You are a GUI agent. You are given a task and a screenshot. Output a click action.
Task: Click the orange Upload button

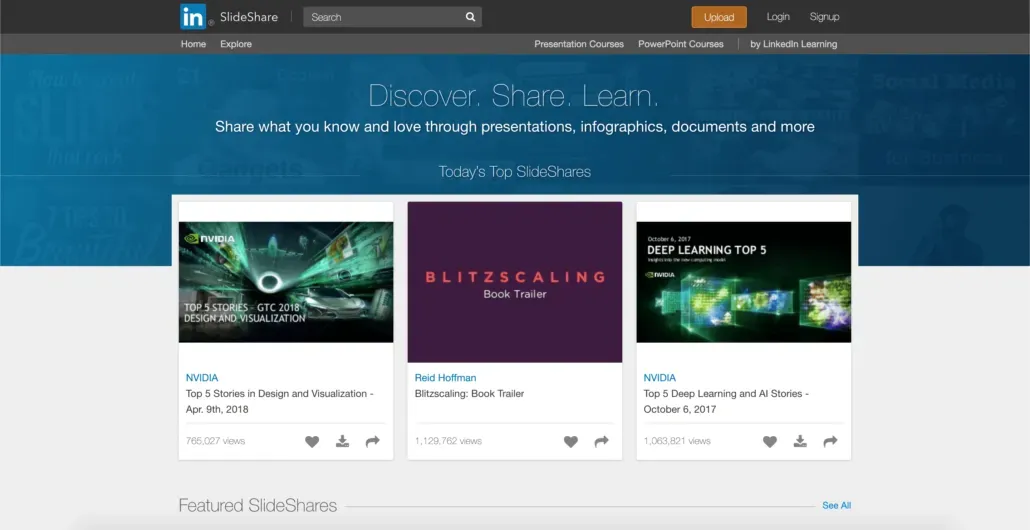(x=719, y=17)
